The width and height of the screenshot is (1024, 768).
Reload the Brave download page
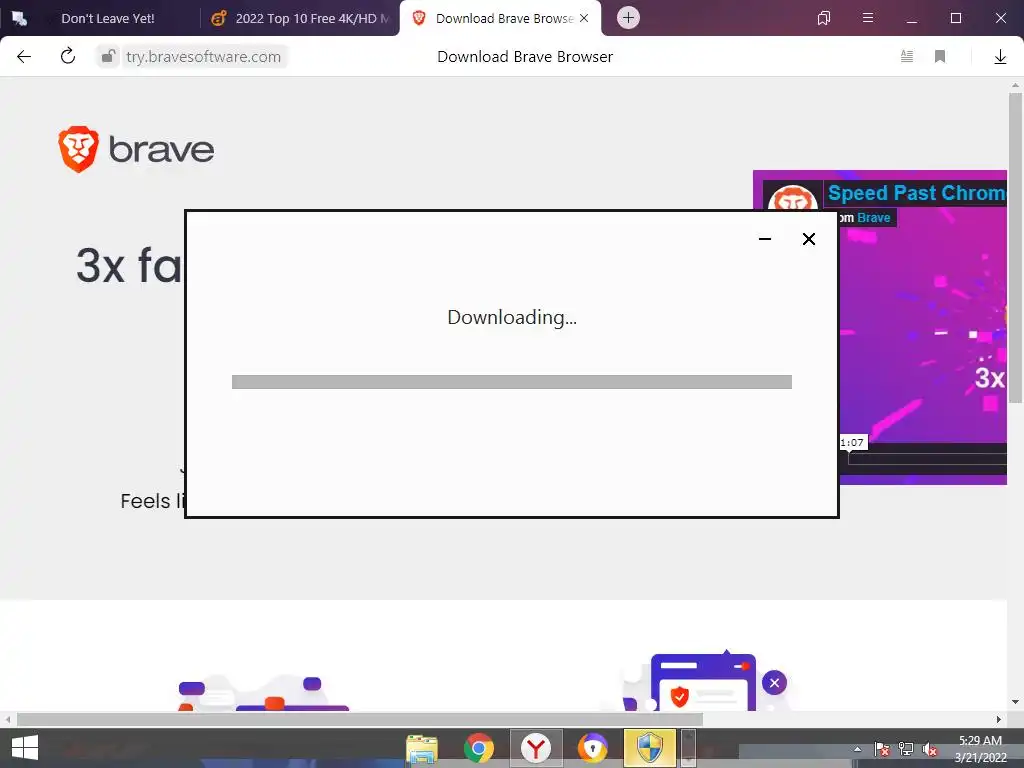coord(68,56)
